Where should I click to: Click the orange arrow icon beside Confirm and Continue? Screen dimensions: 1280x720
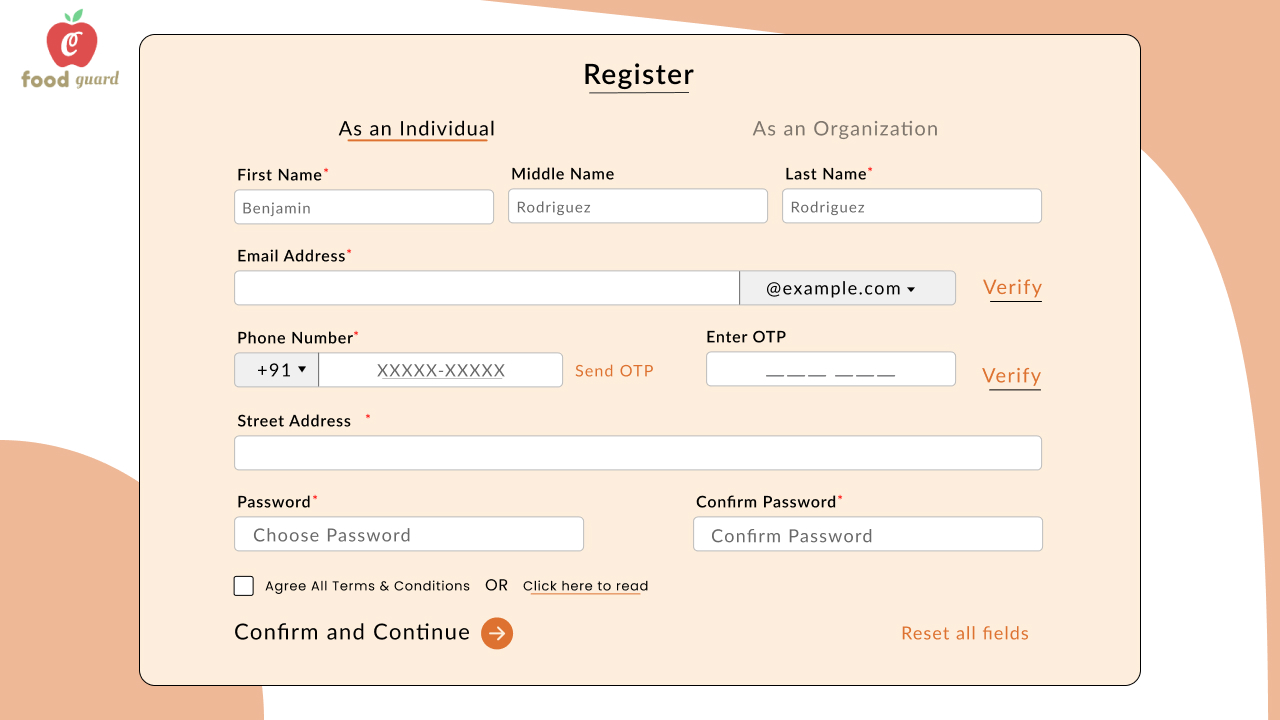pyautogui.click(x=497, y=633)
